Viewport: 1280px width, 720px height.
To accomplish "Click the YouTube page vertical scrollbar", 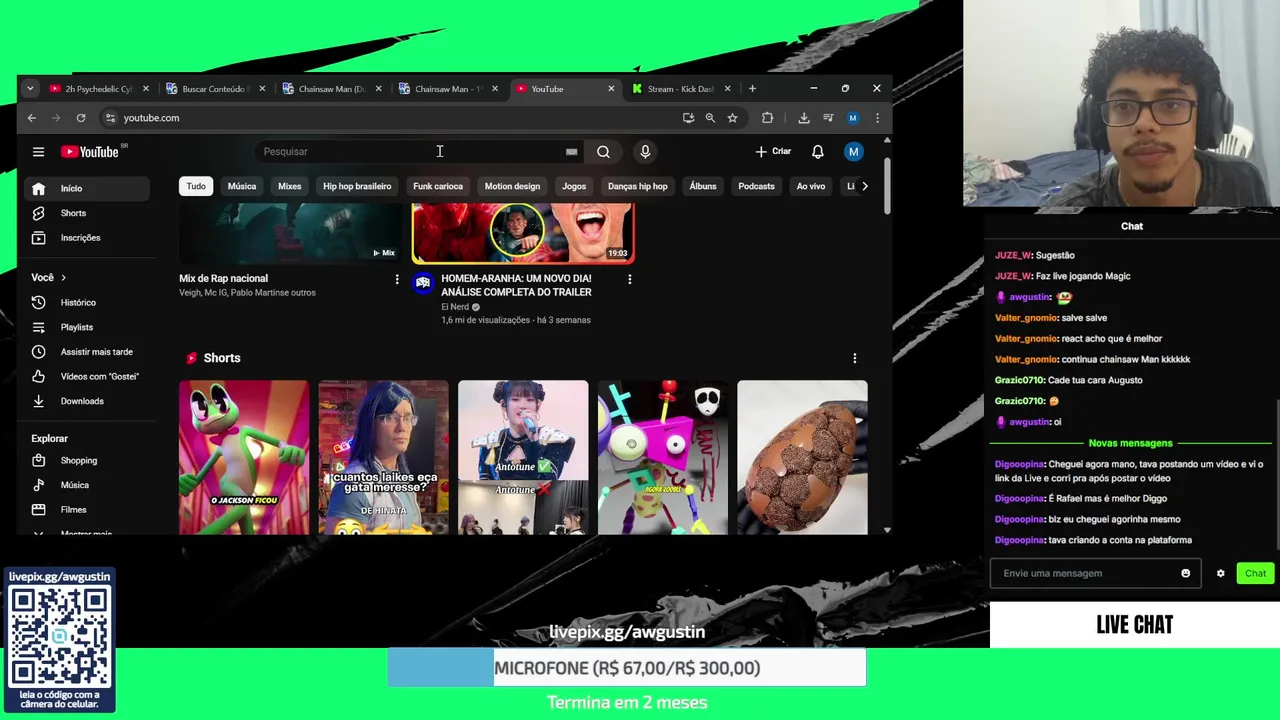I will 887,185.
